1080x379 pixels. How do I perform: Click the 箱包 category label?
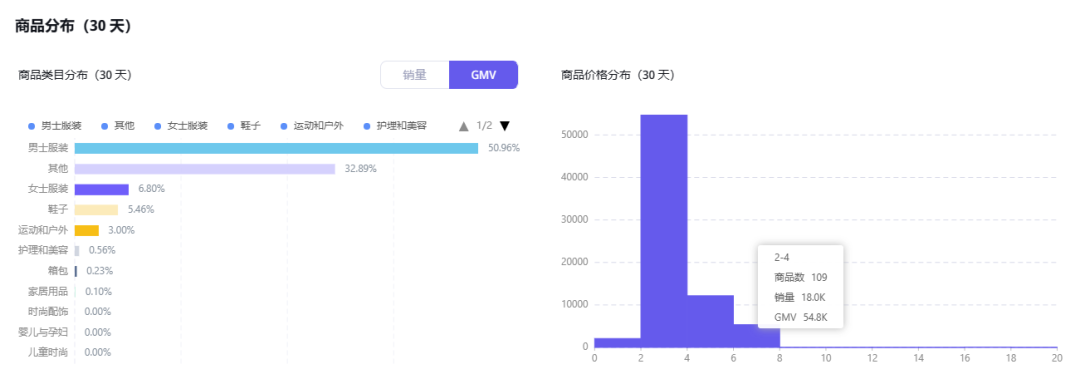(57, 271)
